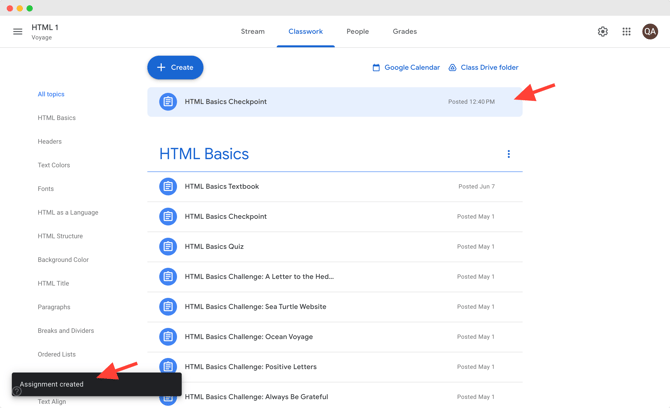670x408 pixels.
Task: Select Background Color topic in sidebar
Action: pyautogui.click(x=63, y=260)
